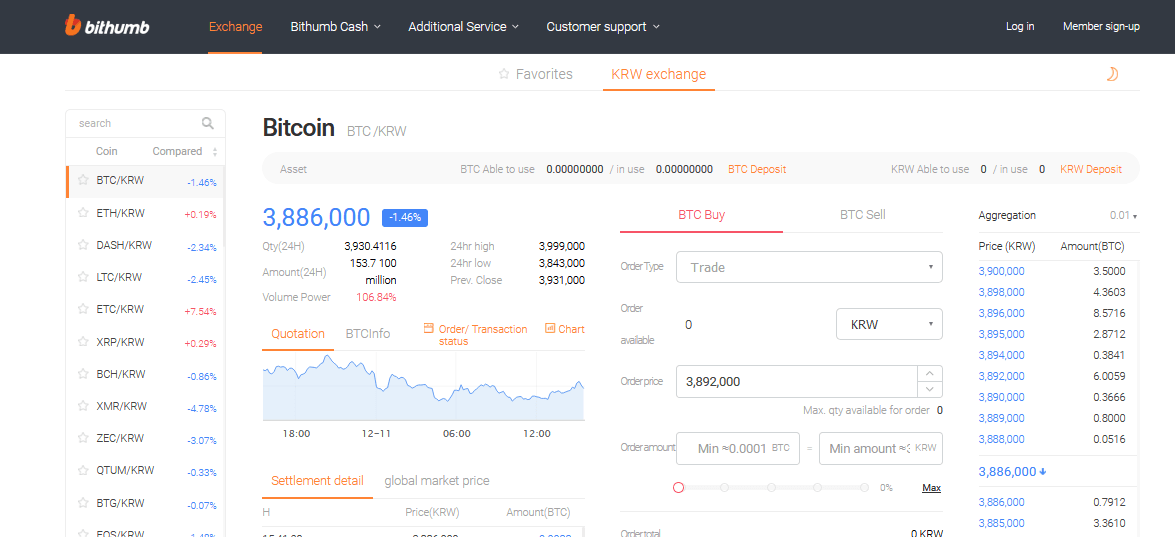This screenshot has width=1175, height=537.
Task: Select the KRW exchange tab
Action: coord(659,74)
